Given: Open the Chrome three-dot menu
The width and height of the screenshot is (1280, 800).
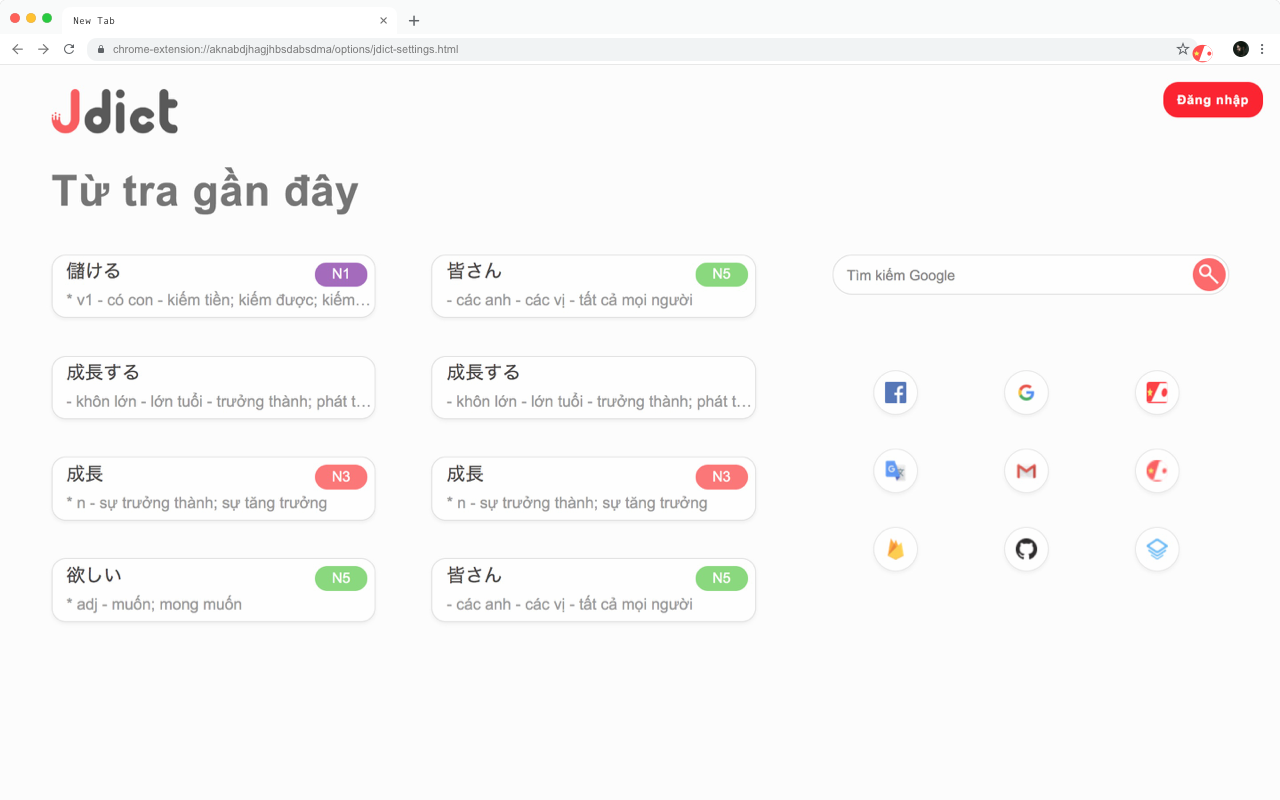Looking at the screenshot, I should [x=1262, y=49].
